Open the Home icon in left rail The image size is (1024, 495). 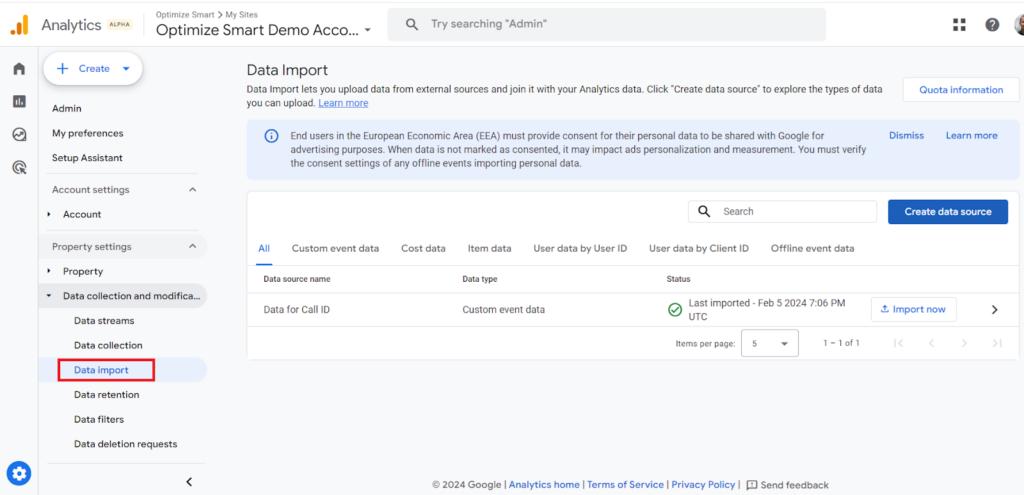tap(19, 69)
